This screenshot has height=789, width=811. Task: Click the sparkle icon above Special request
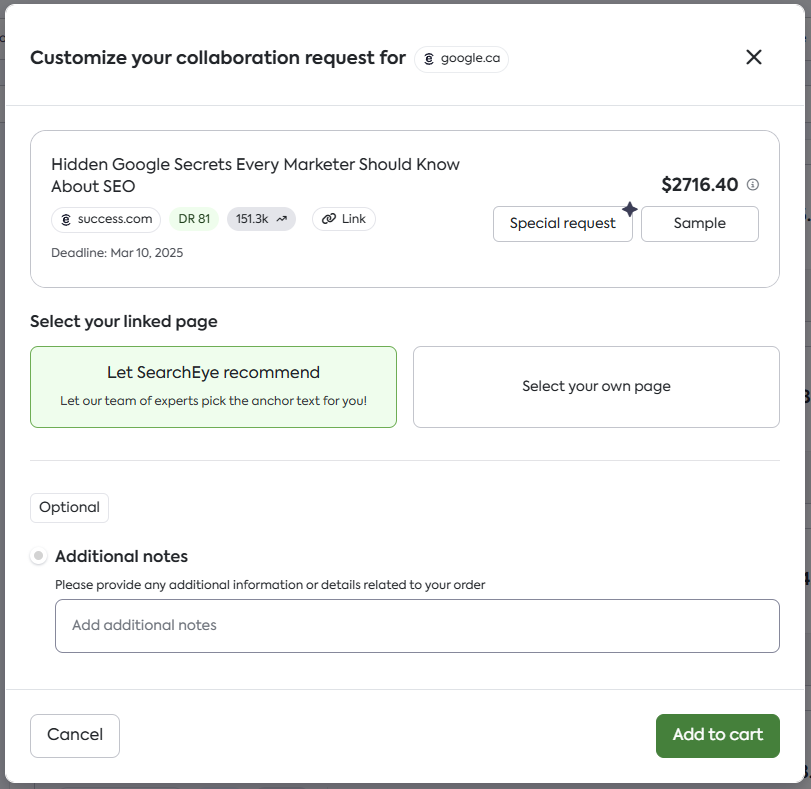[x=629, y=209]
